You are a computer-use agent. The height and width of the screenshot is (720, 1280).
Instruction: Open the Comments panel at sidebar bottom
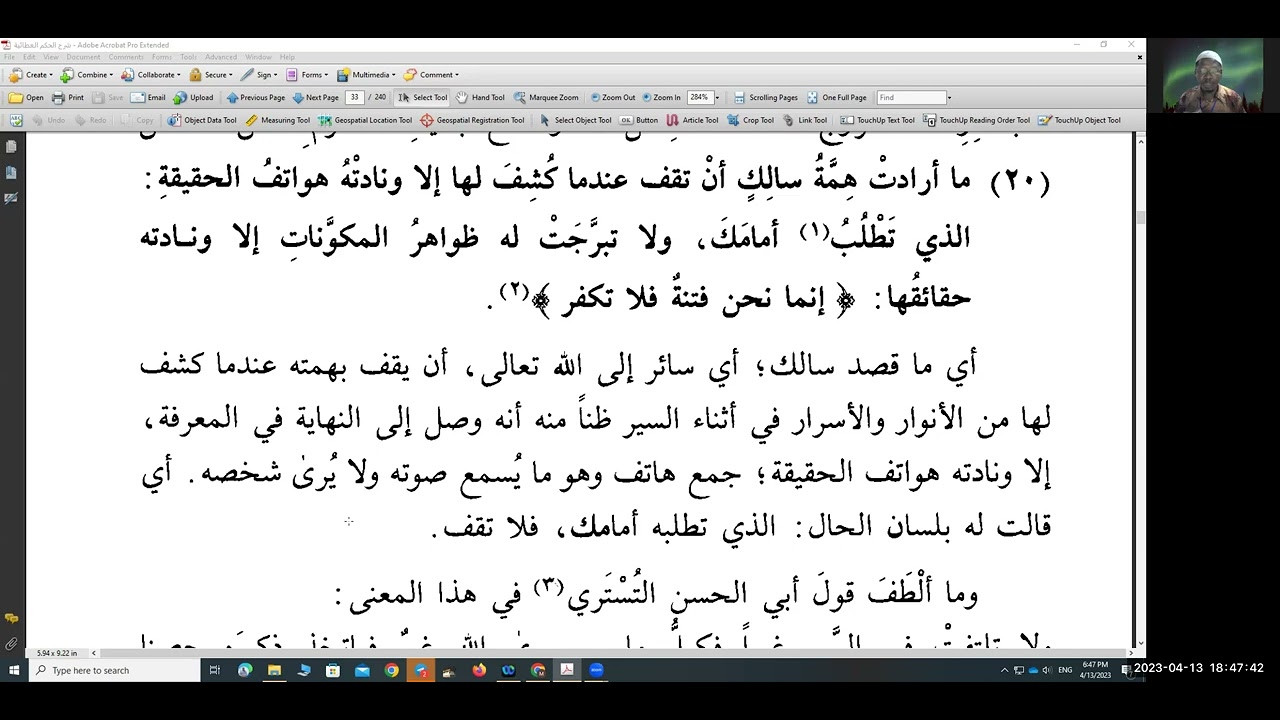click(11, 619)
